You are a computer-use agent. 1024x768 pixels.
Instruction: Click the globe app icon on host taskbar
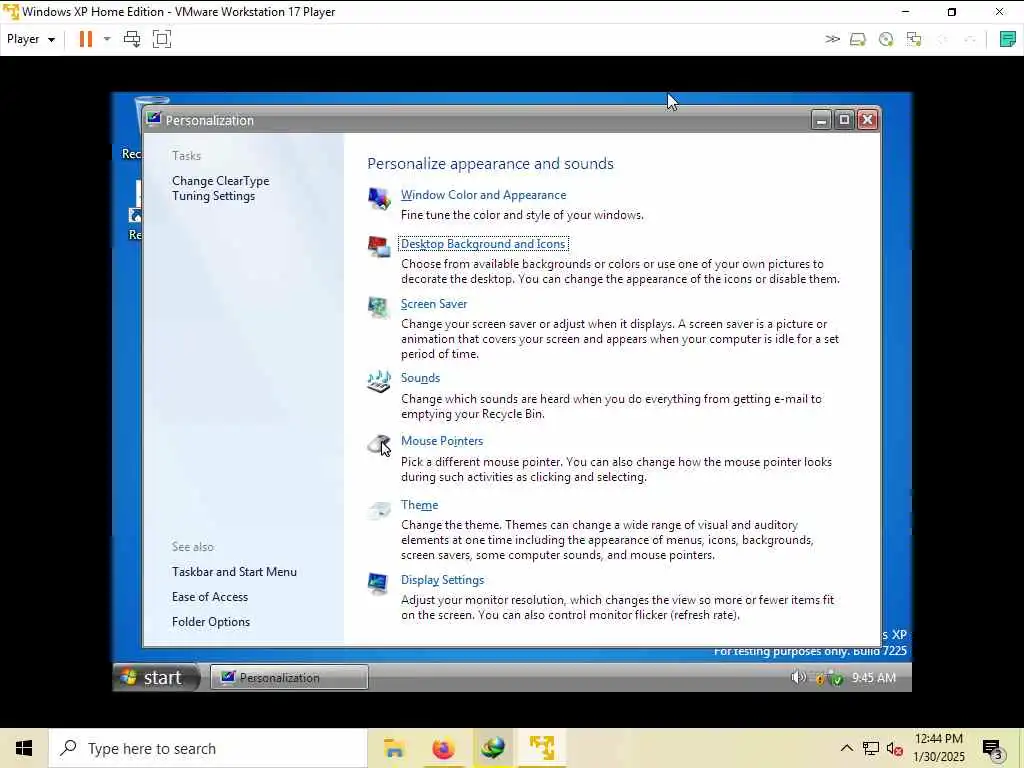pos(493,748)
